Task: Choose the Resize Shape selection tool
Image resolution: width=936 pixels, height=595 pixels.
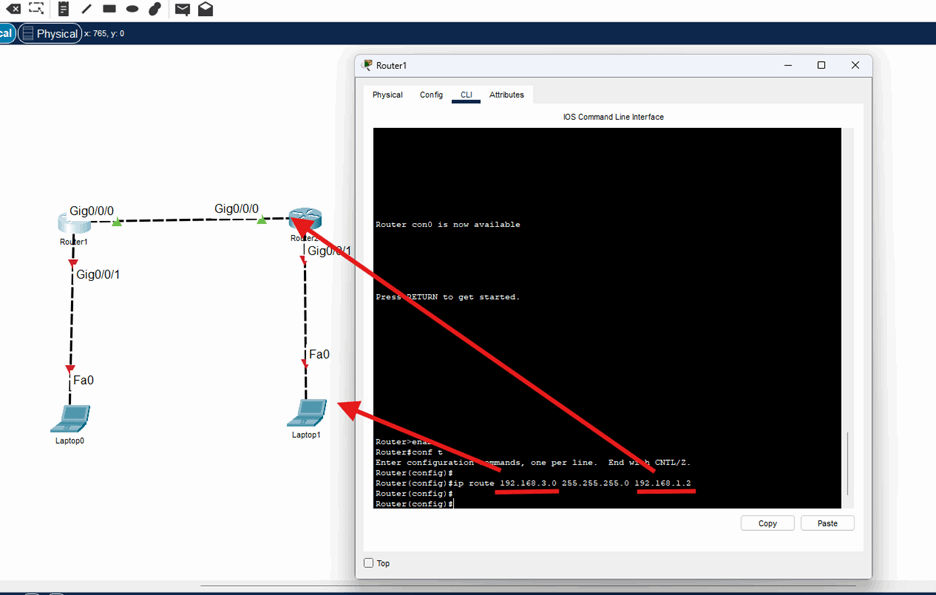Action: [x=37, y=9]
